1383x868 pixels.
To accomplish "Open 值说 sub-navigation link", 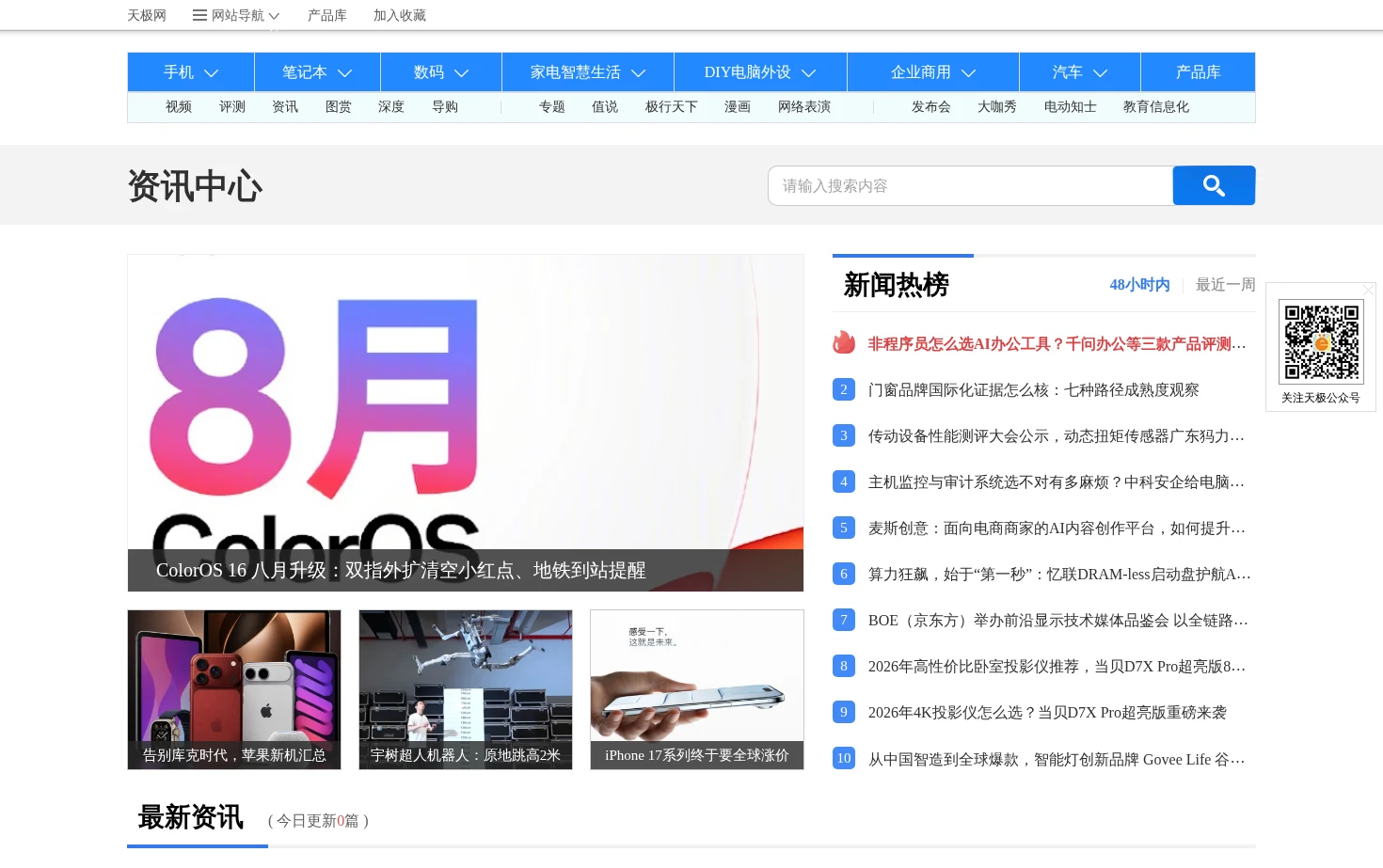I will [x=605, y=107].
